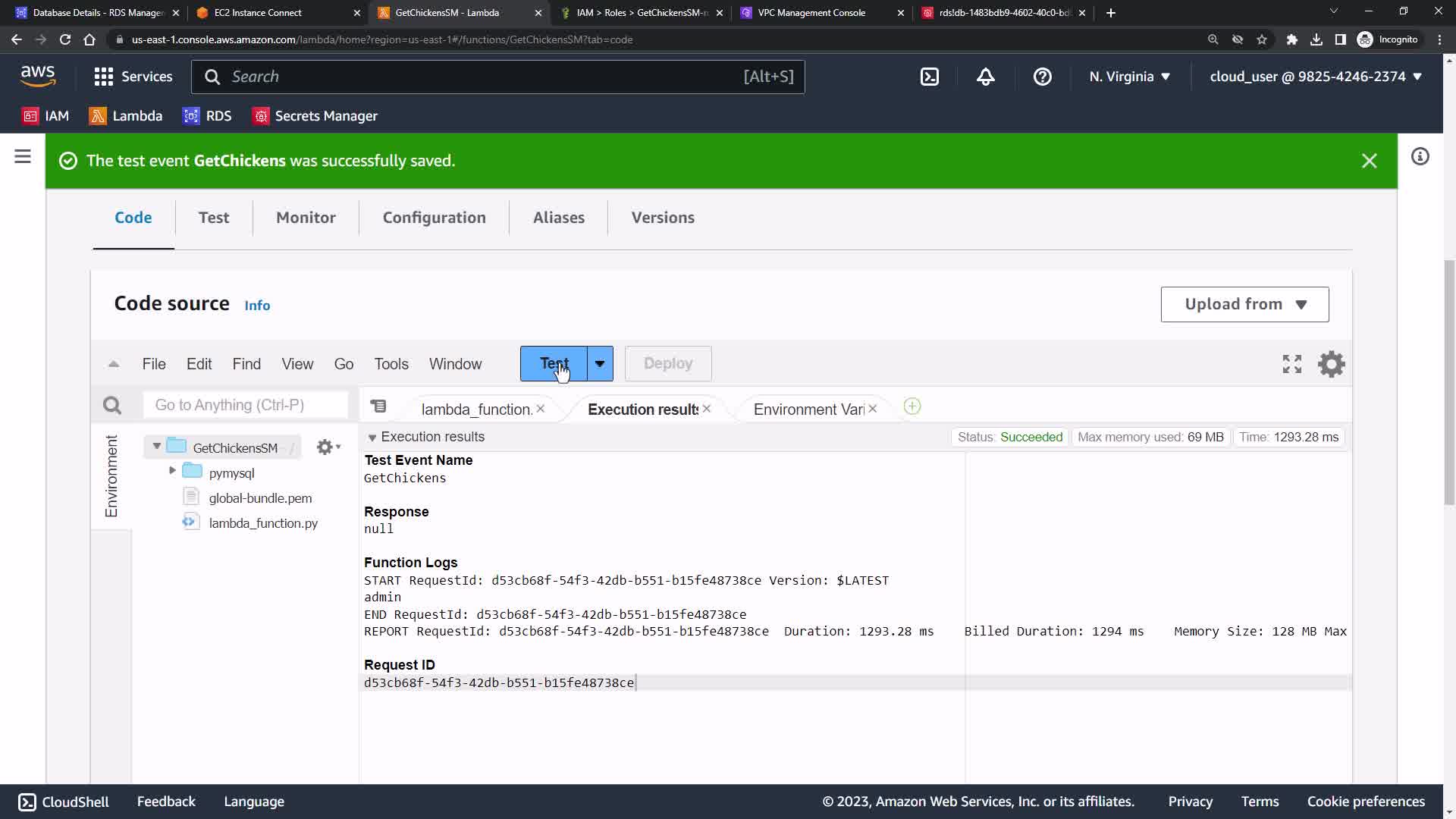1456x819 pixels.
Task: Click the Info link beside Code source
Action: tap(257, 306)
